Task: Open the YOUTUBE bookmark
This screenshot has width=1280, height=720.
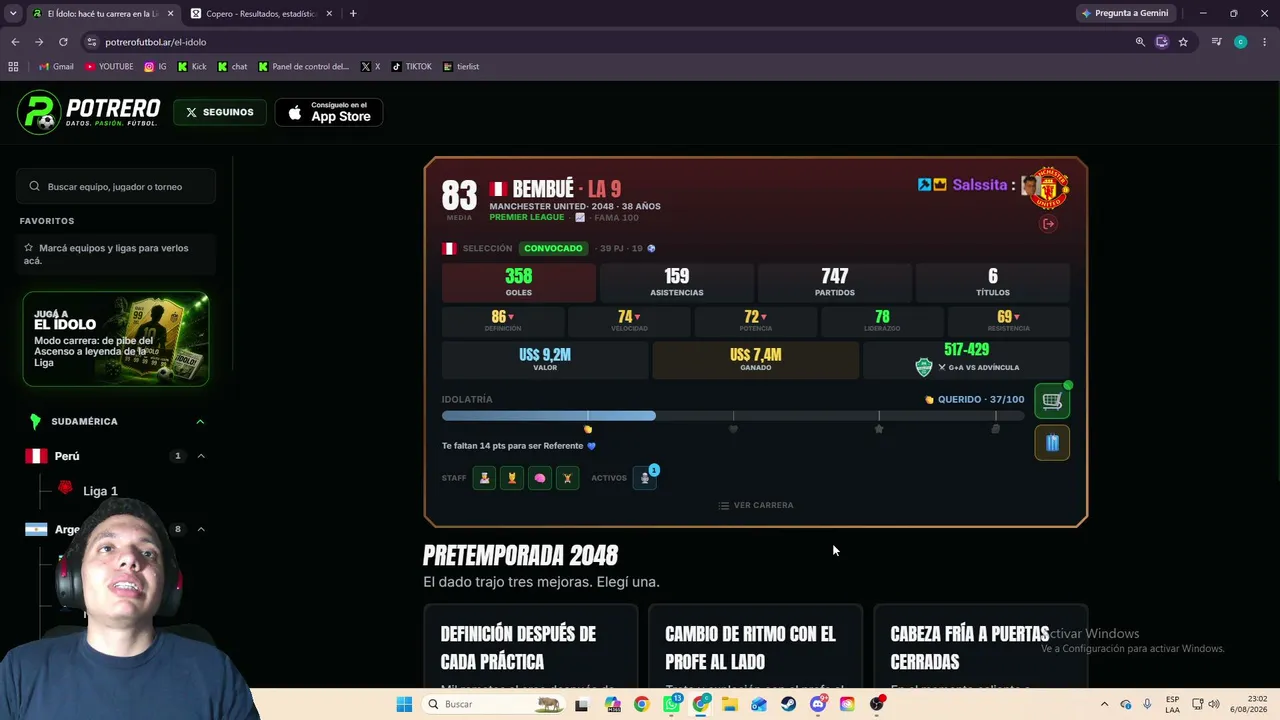Action: (x=109, y=67)
